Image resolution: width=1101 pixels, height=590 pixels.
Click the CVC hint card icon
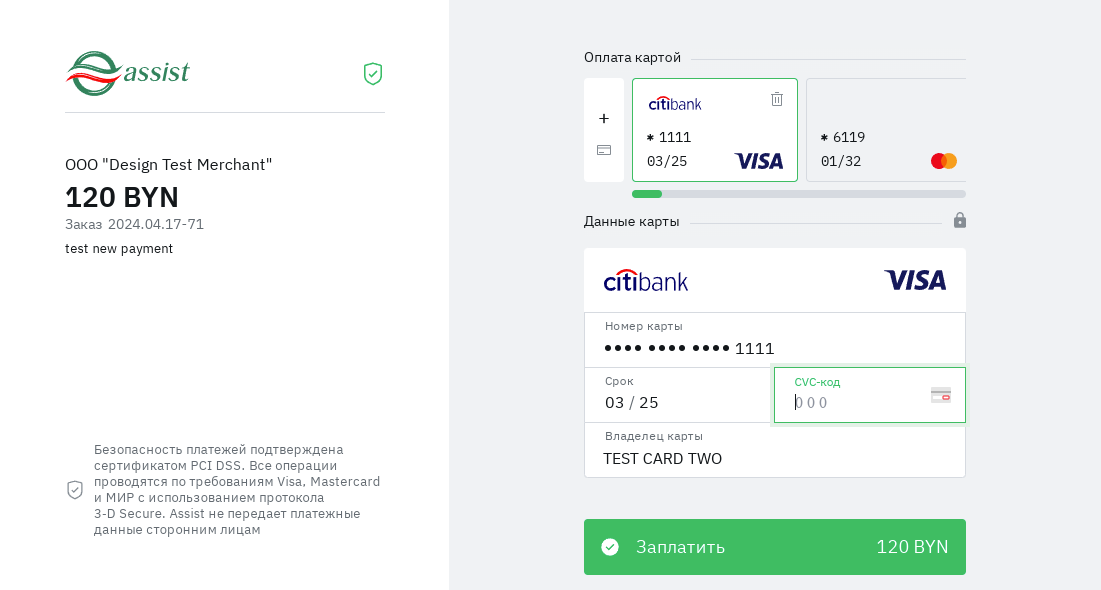click(941, 395)
